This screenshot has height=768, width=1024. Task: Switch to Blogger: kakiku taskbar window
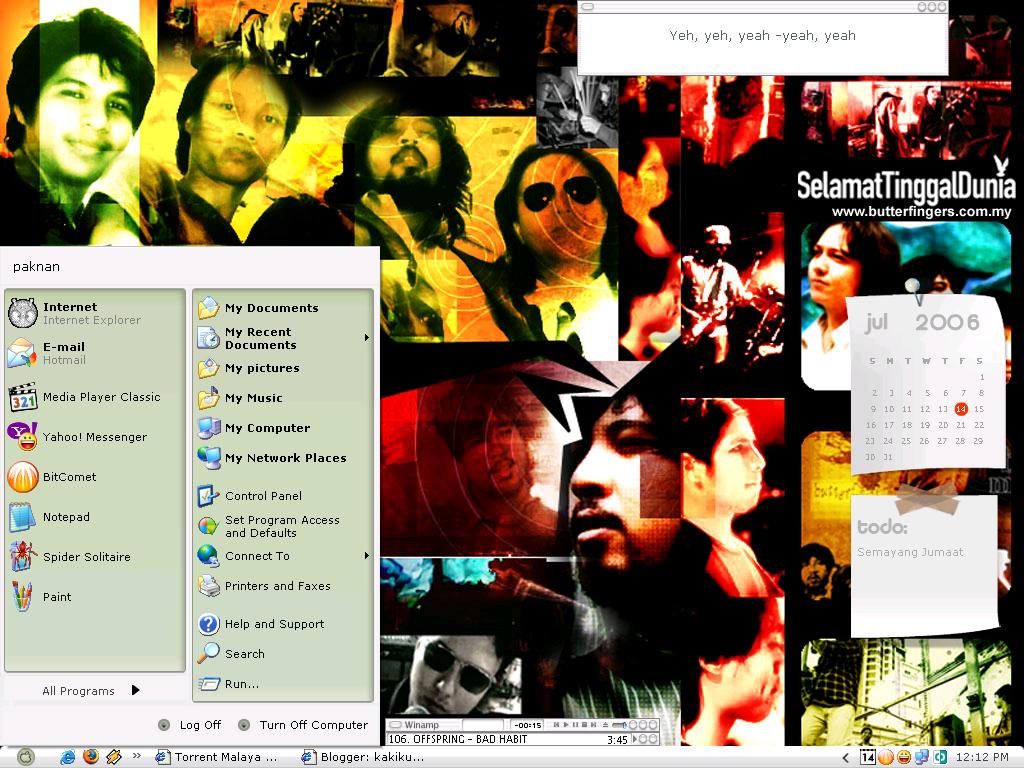coord(362,757)
